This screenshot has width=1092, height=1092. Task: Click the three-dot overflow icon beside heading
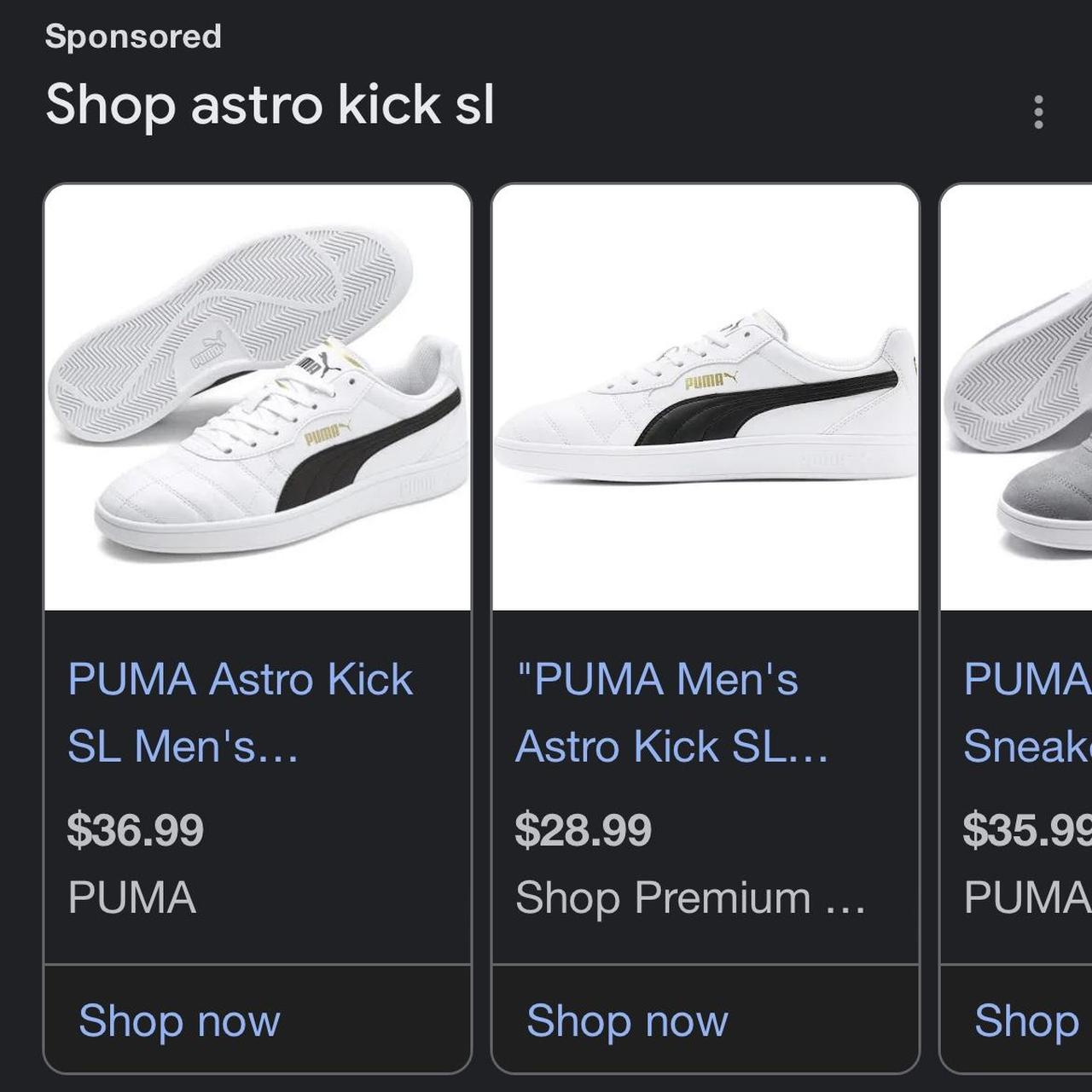click(1038, 111)
